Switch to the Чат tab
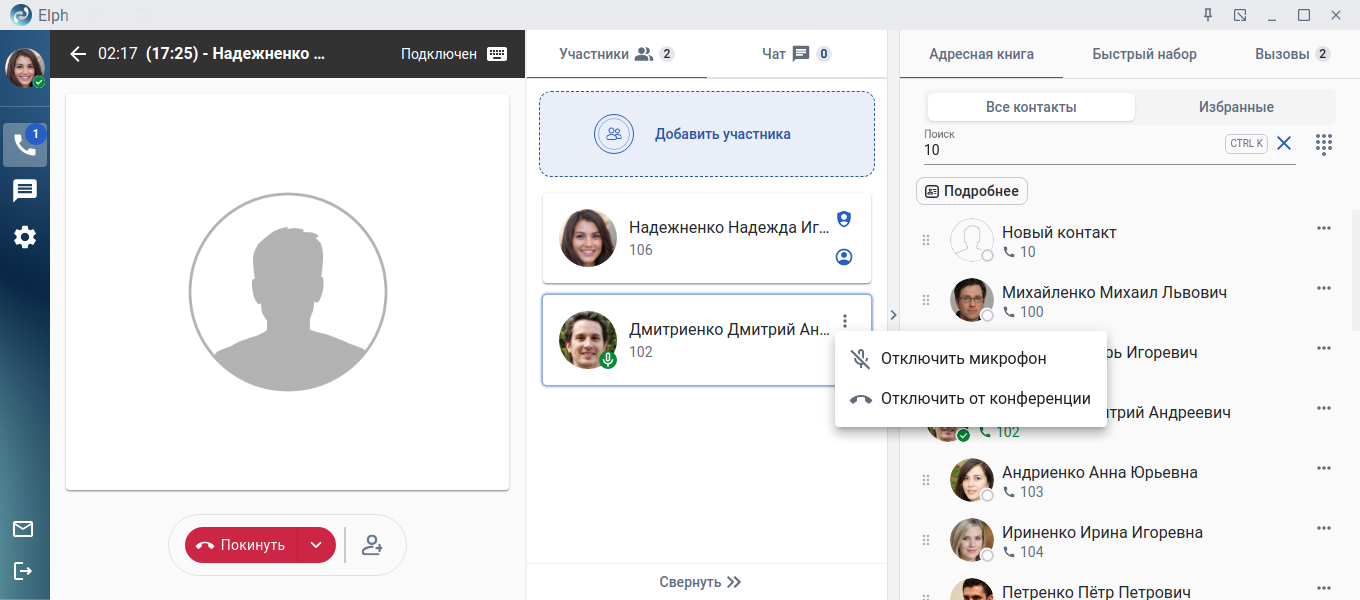The width and height of the screenshot is (1360, 600). click(x=796, y=54)
